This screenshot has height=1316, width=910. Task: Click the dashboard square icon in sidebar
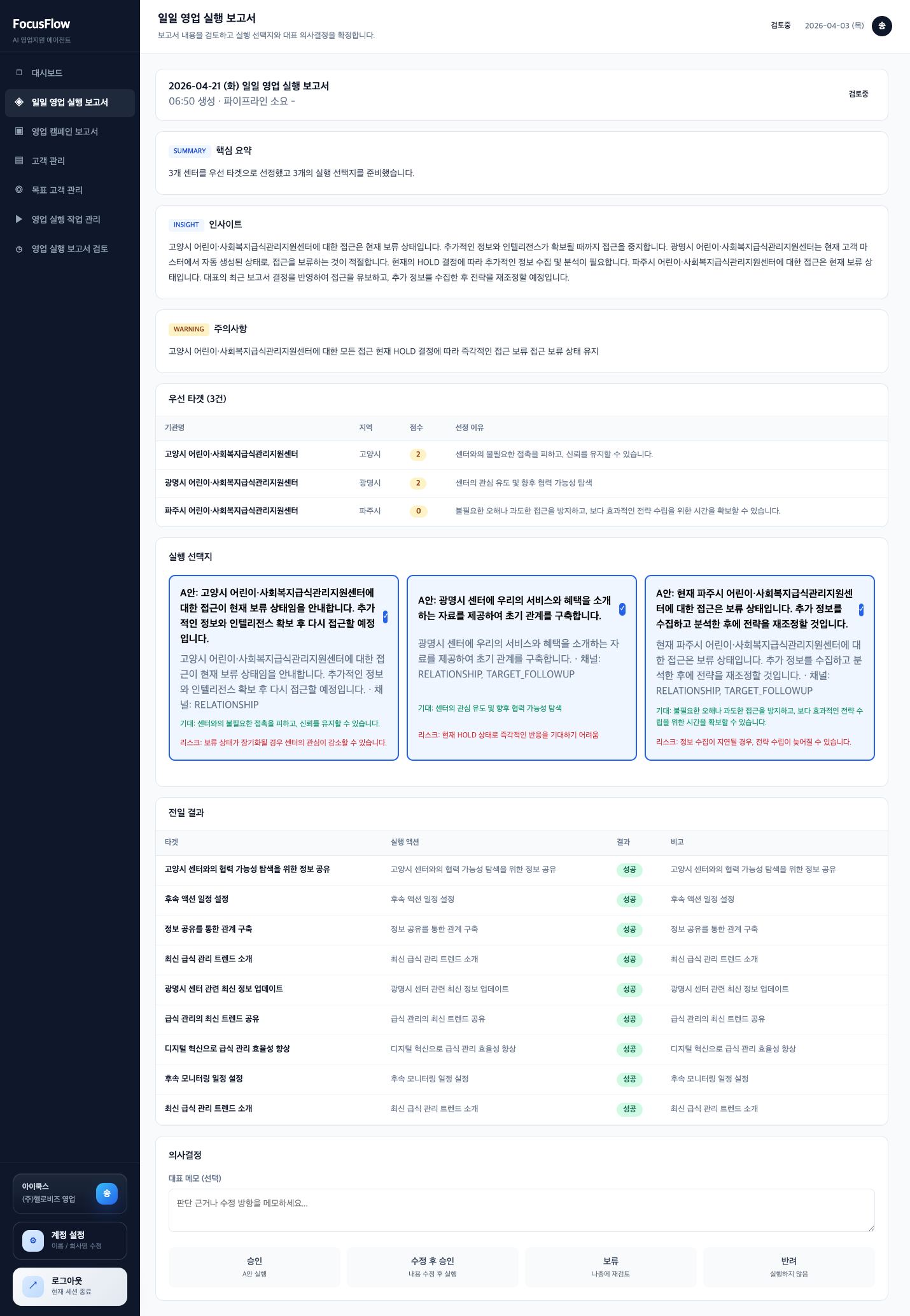point(19,73)
